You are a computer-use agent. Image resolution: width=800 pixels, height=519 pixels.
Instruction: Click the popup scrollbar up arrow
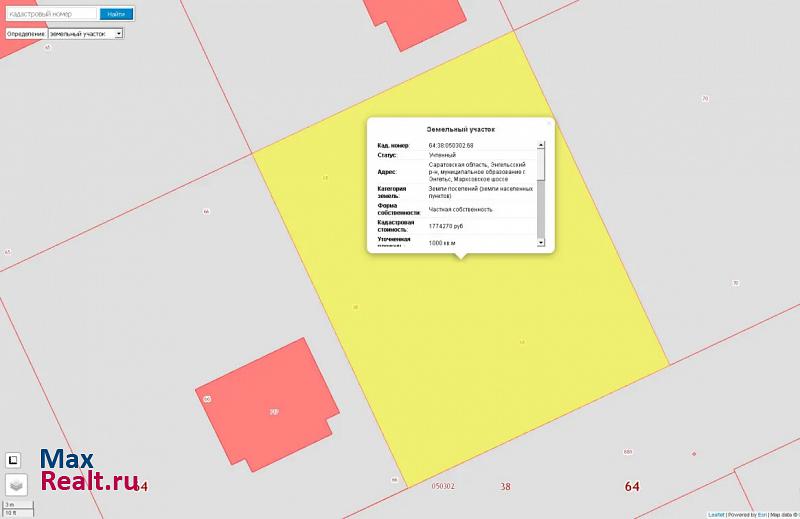[x=541, y=146]
